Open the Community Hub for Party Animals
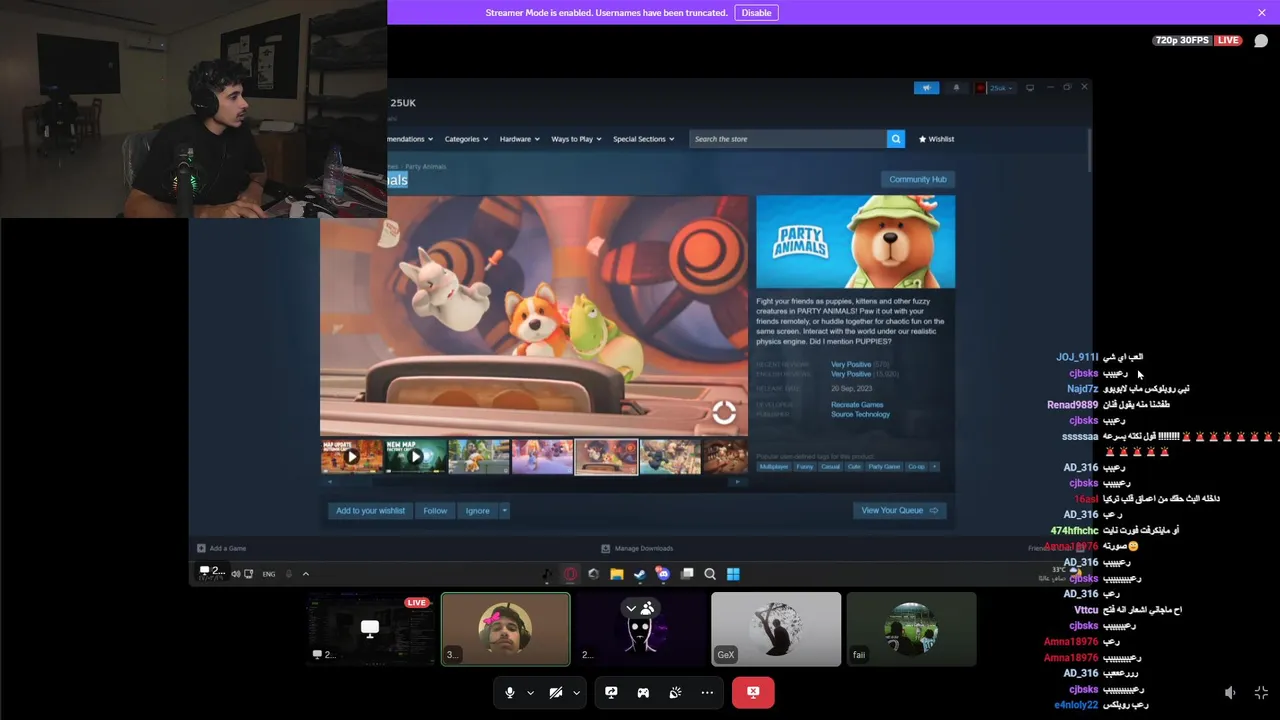 [x=918, y=179]
